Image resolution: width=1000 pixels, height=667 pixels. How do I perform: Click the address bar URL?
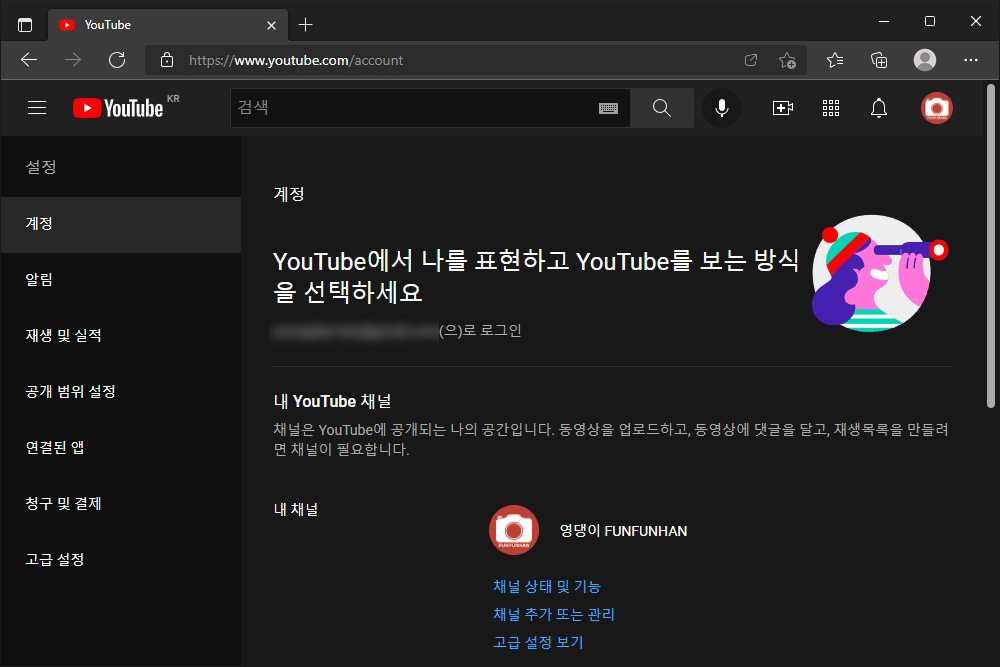pos(296,60)
